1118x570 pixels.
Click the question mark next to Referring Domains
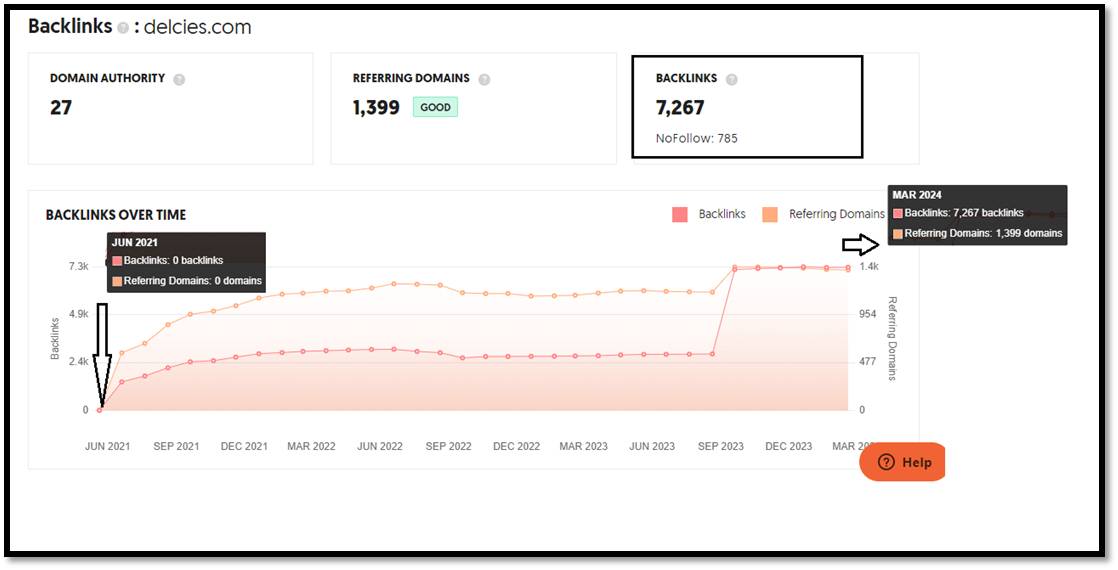tap(484, 79)
